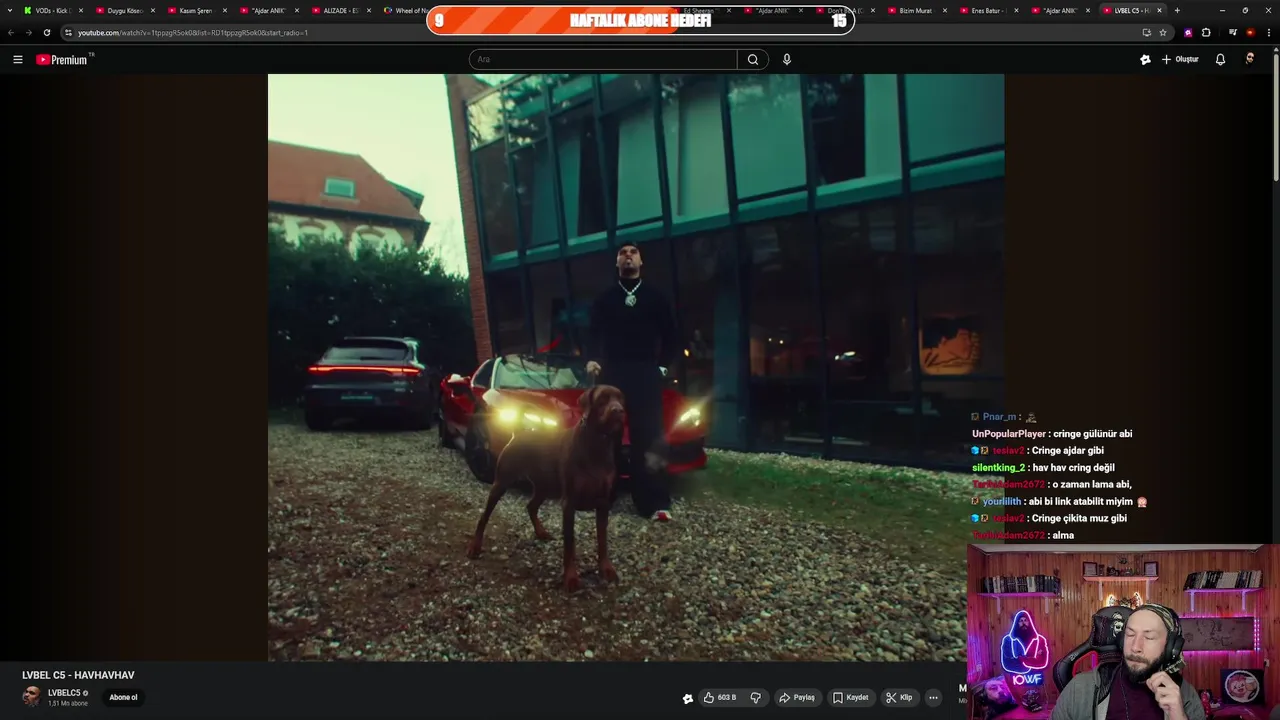Click the sparkle icon beside Oluştur
Image resolution: width=1280 pixels, height=720 pixels.
pyautogui.click(x=1145, y=59)
